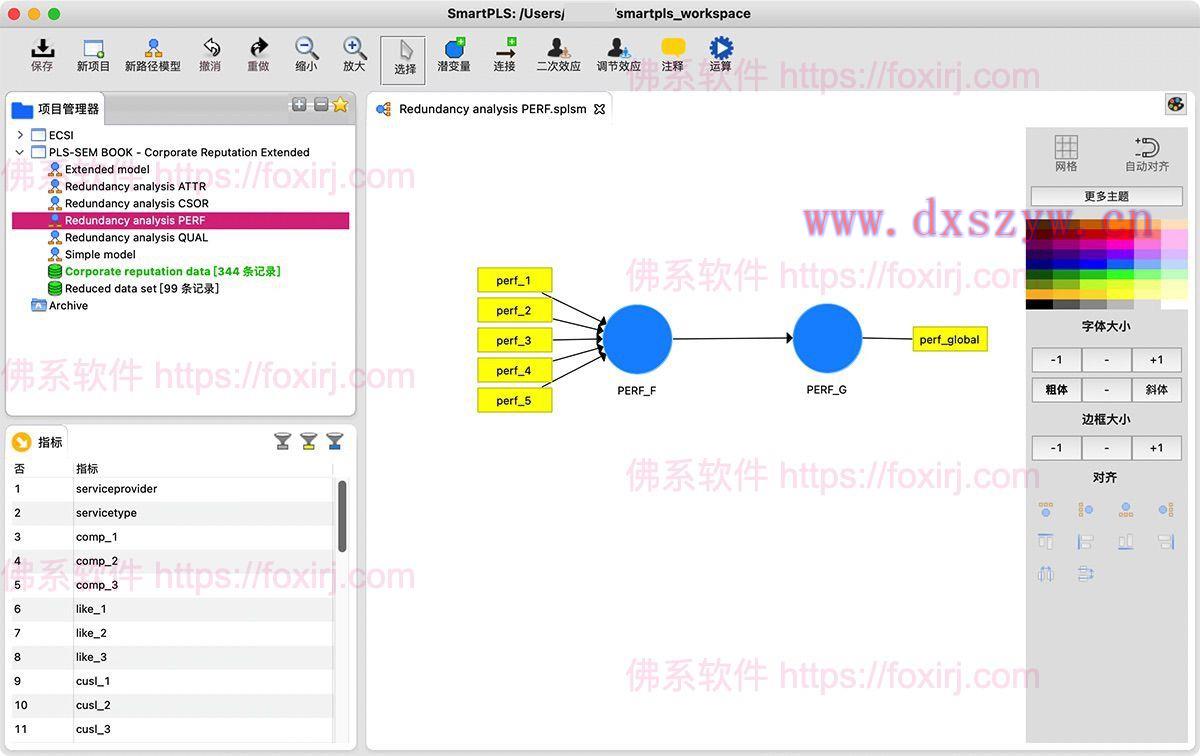Switch to the 项目管理器 tab
Image resolution: width=1200 pixels, height=756 pixels.
56,109
